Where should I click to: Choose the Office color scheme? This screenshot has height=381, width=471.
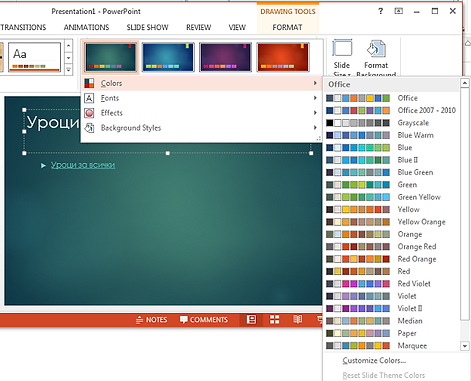pos(392,98)
